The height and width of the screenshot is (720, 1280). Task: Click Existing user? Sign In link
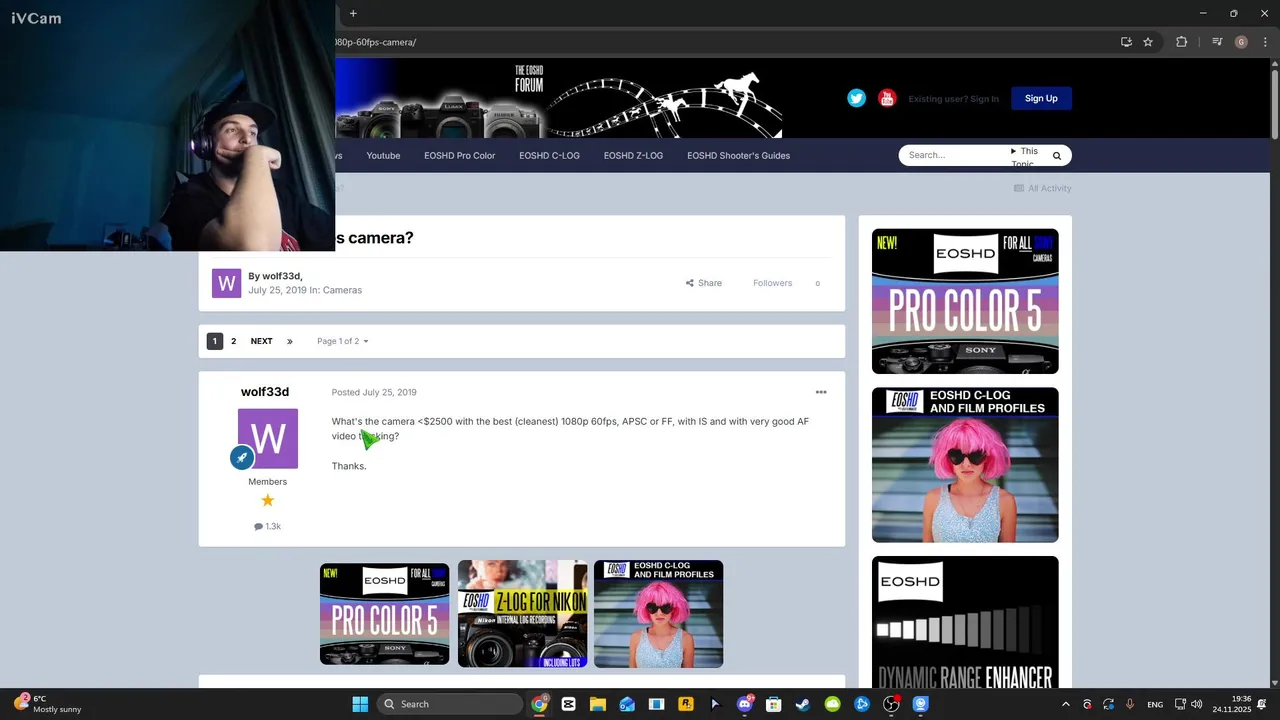(x=953, y=99)
